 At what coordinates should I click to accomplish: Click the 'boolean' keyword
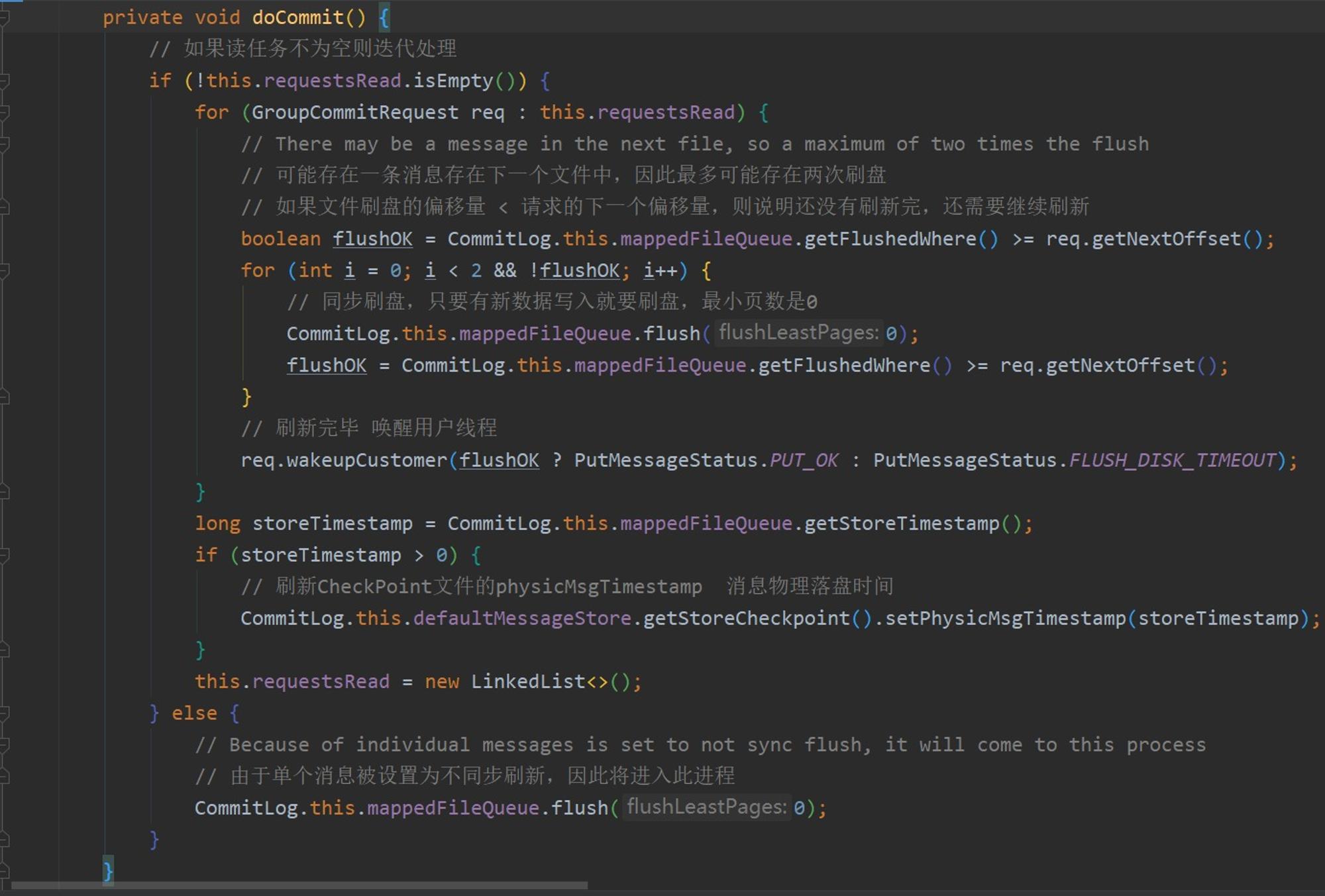click(x=281, y=239)
